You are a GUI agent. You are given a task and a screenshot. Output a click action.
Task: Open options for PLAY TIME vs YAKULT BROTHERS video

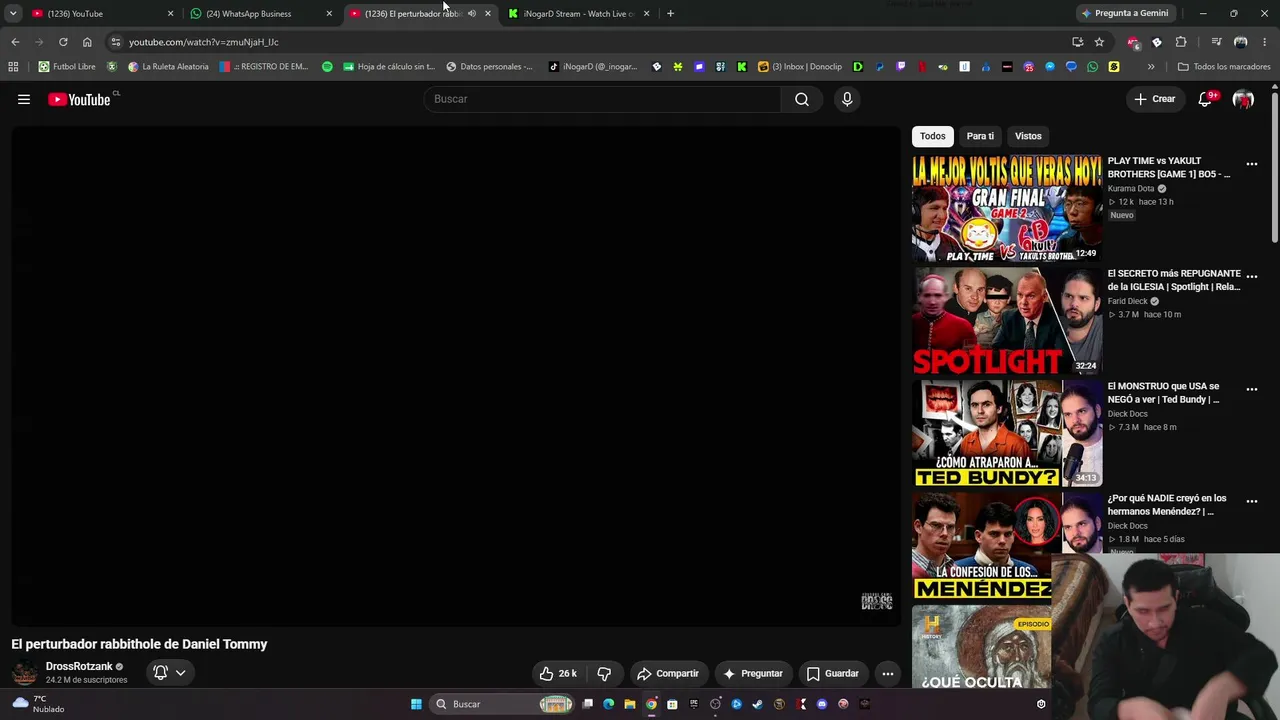pyautogui.click(x=1251, y=164)
